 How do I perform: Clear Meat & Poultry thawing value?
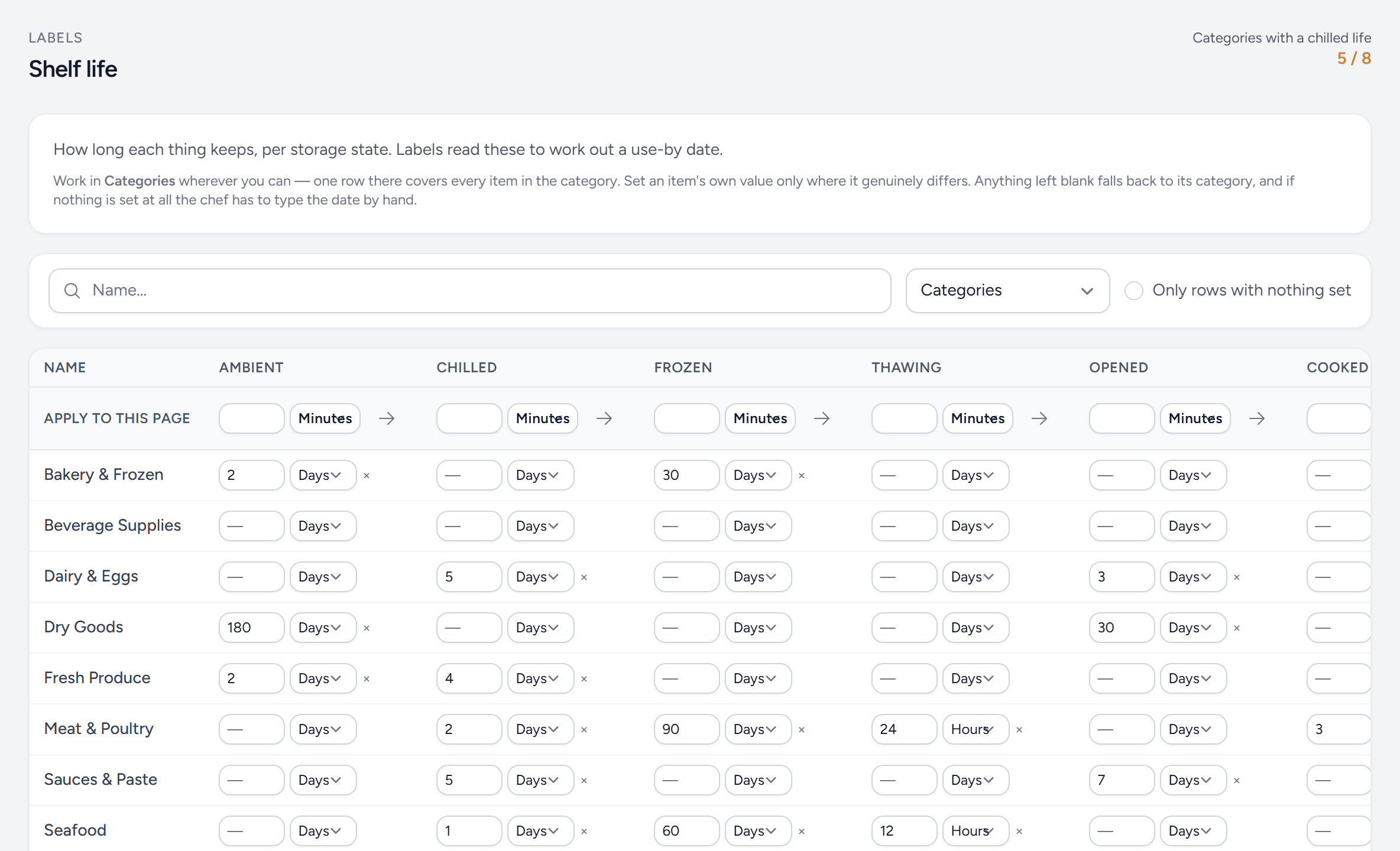(x=1019, y=730)
